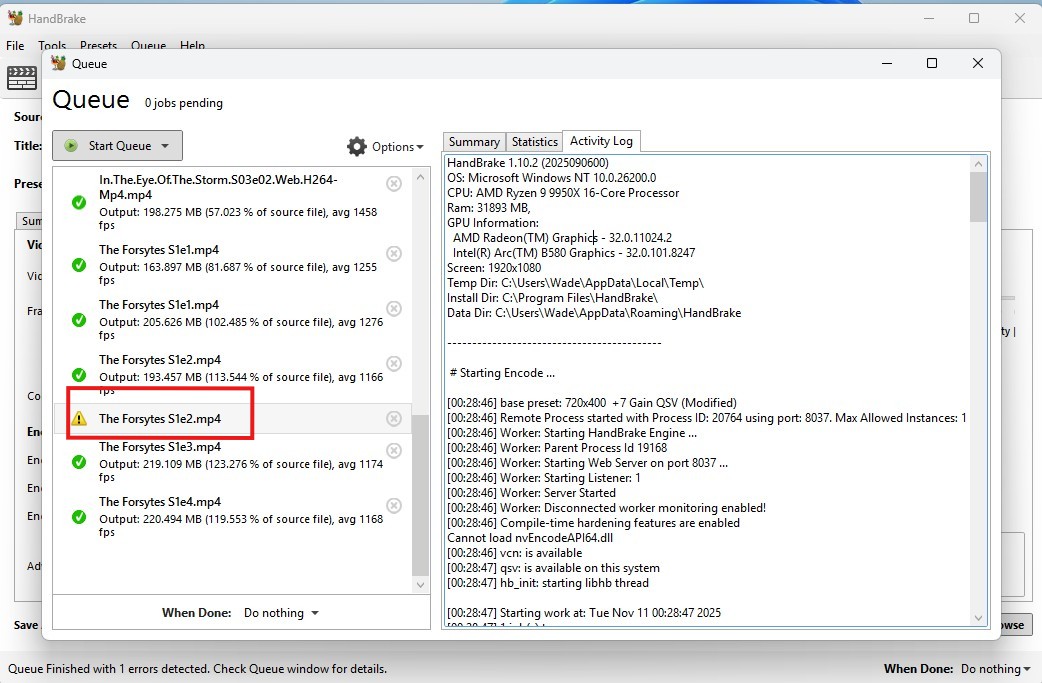Click the queue list scrollbar
The height and width of the screenshot is (683, 1042).
420,490
